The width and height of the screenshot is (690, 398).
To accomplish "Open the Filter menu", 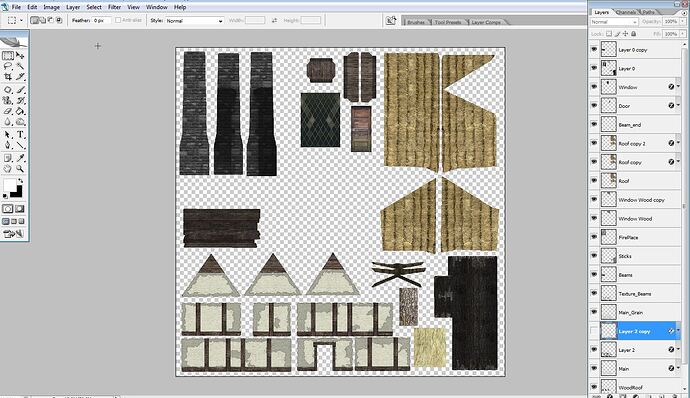I will (x=114, y=7).
